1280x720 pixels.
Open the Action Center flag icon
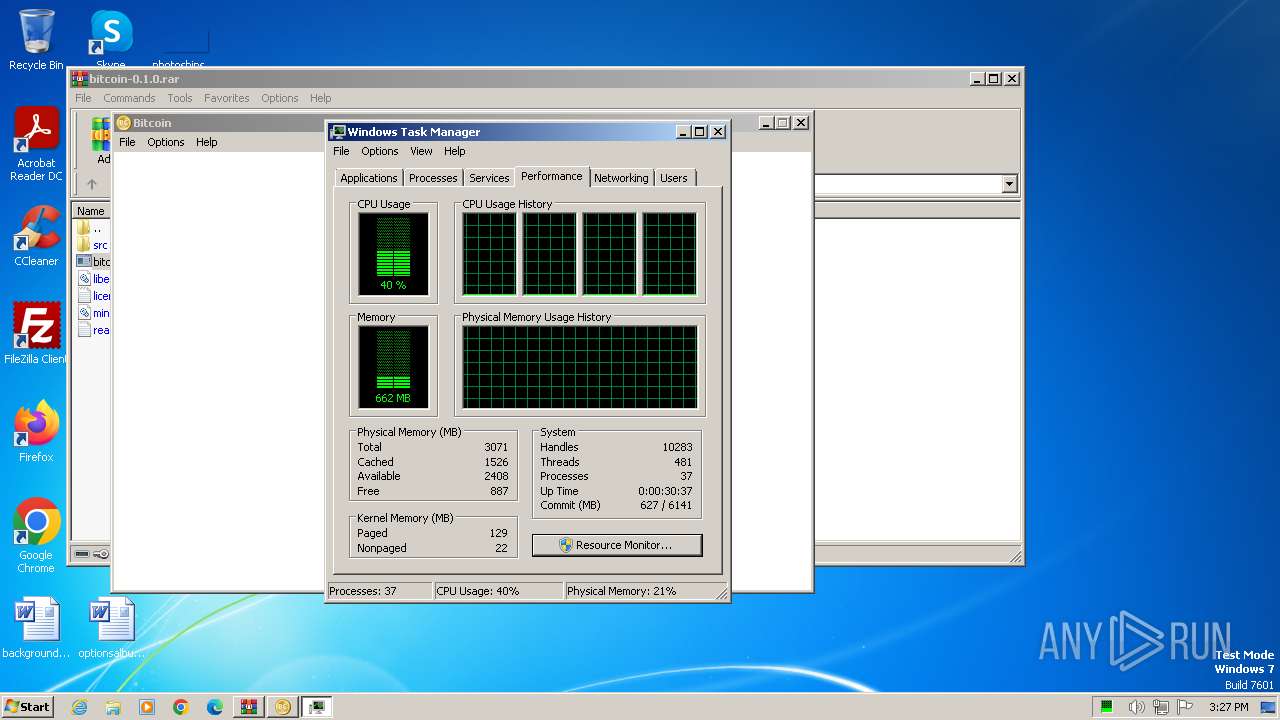point(1187,707)
